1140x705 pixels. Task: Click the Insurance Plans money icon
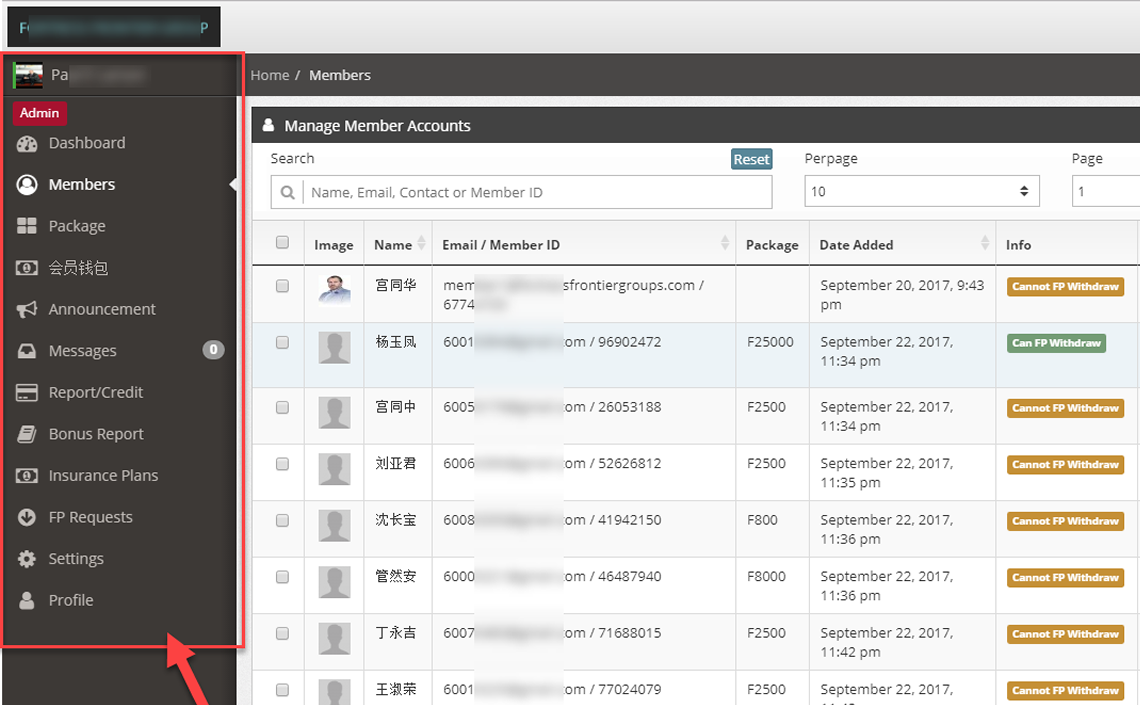click(27, 476)
